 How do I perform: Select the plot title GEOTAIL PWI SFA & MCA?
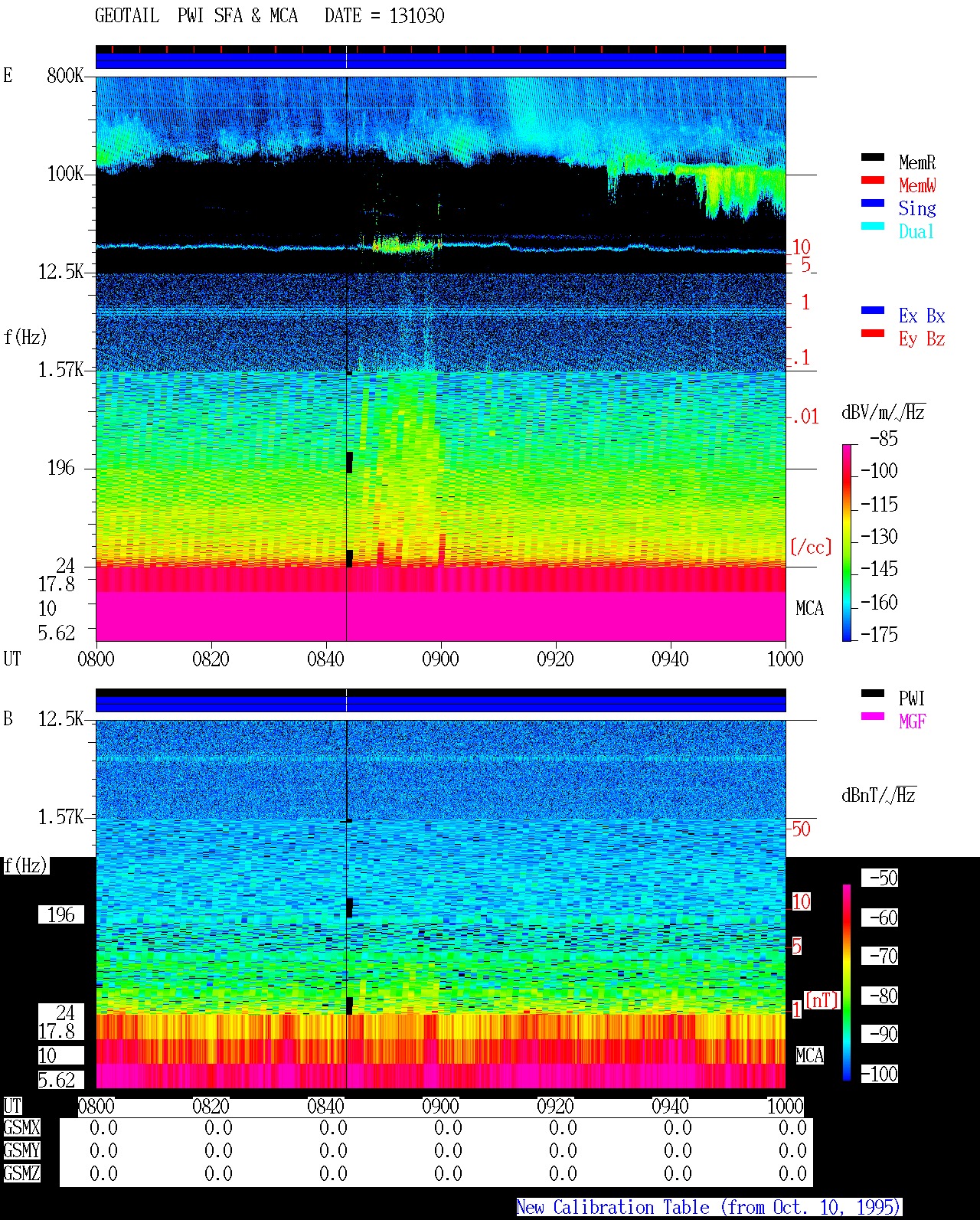point(197,16)
